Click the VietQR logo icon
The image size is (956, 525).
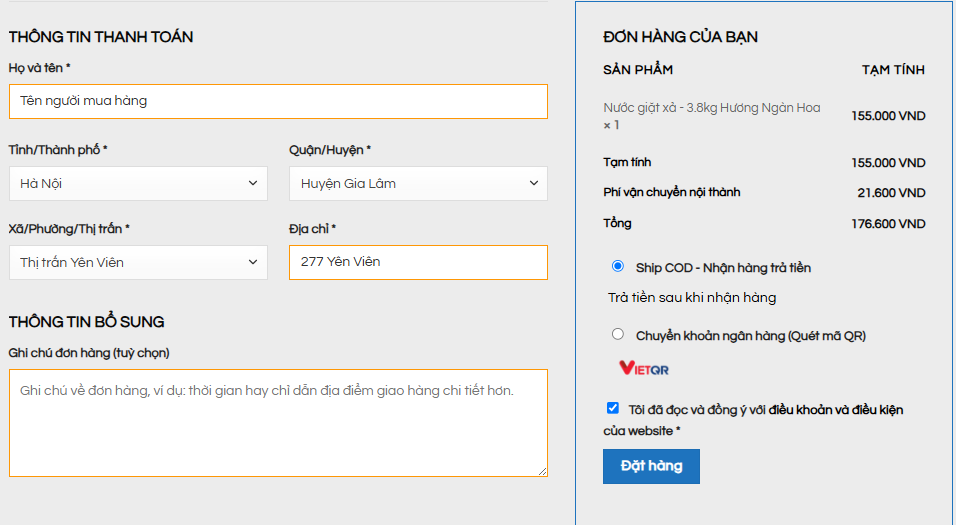coord(644,368)
